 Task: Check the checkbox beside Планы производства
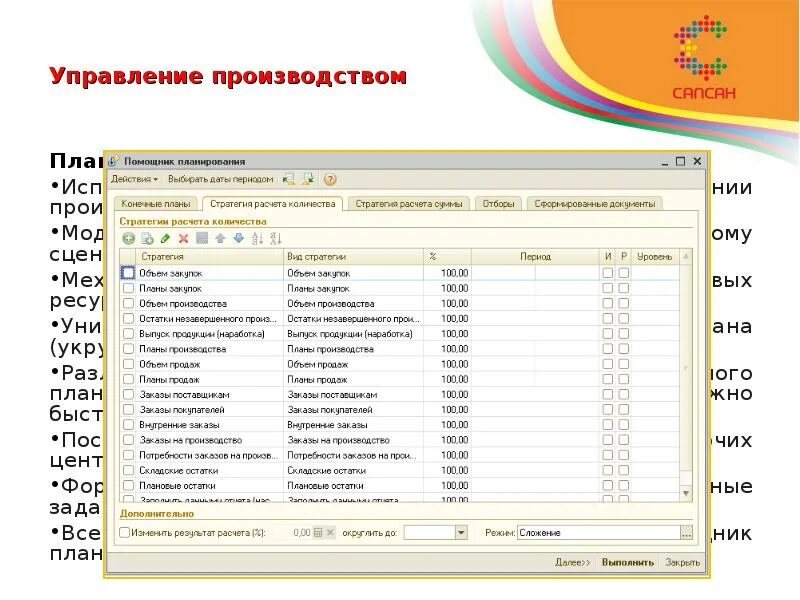pos(127,349)
